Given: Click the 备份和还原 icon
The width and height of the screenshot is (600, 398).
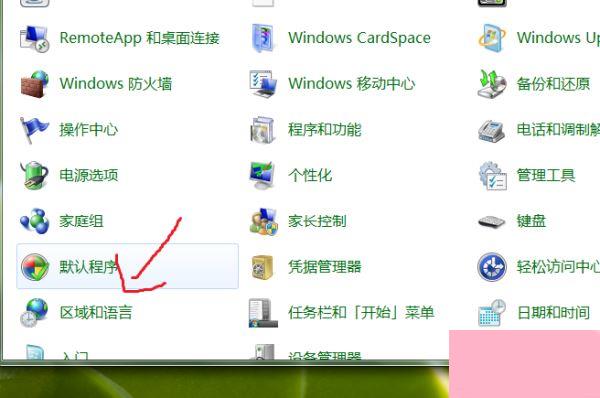Looking at the screenshot, I should [492, 84].
